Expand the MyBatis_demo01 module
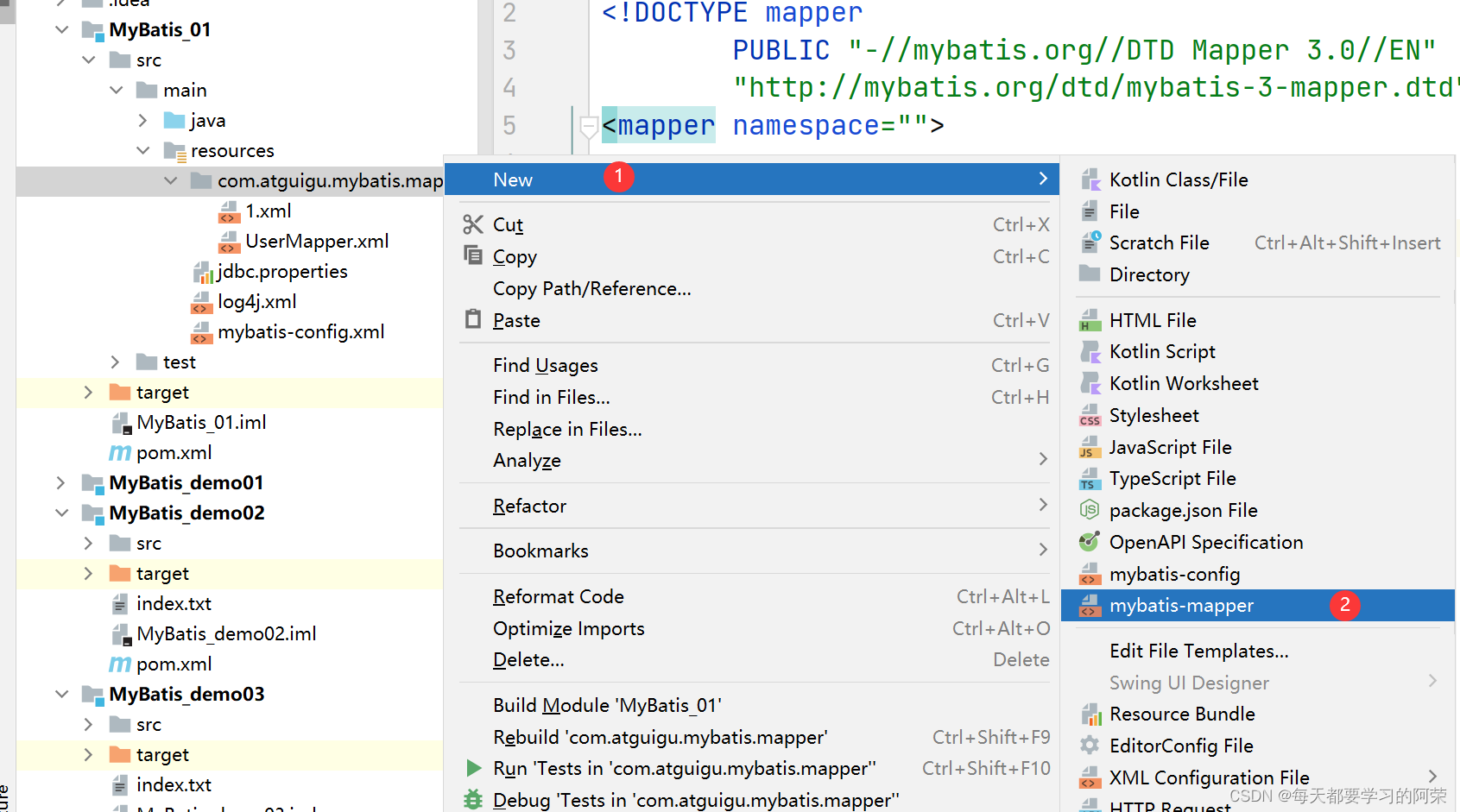1460x812 pixels. [x=61, y=483]
